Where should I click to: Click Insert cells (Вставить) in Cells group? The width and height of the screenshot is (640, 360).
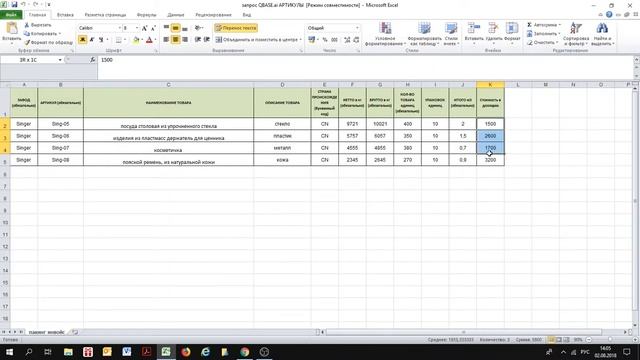pos(474,33)
